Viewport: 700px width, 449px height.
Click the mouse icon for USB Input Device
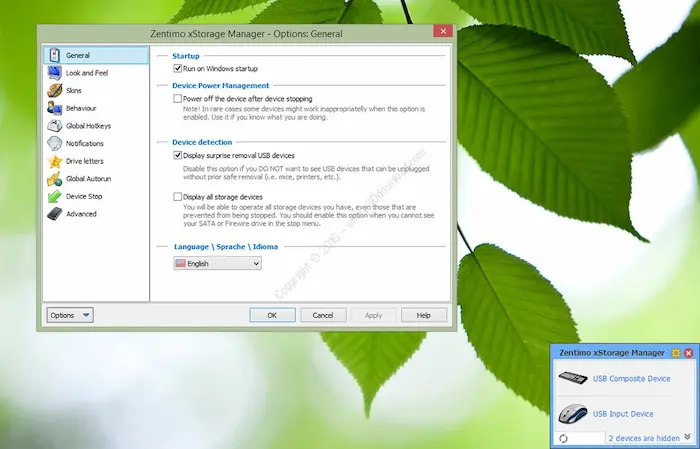(573, 414)
